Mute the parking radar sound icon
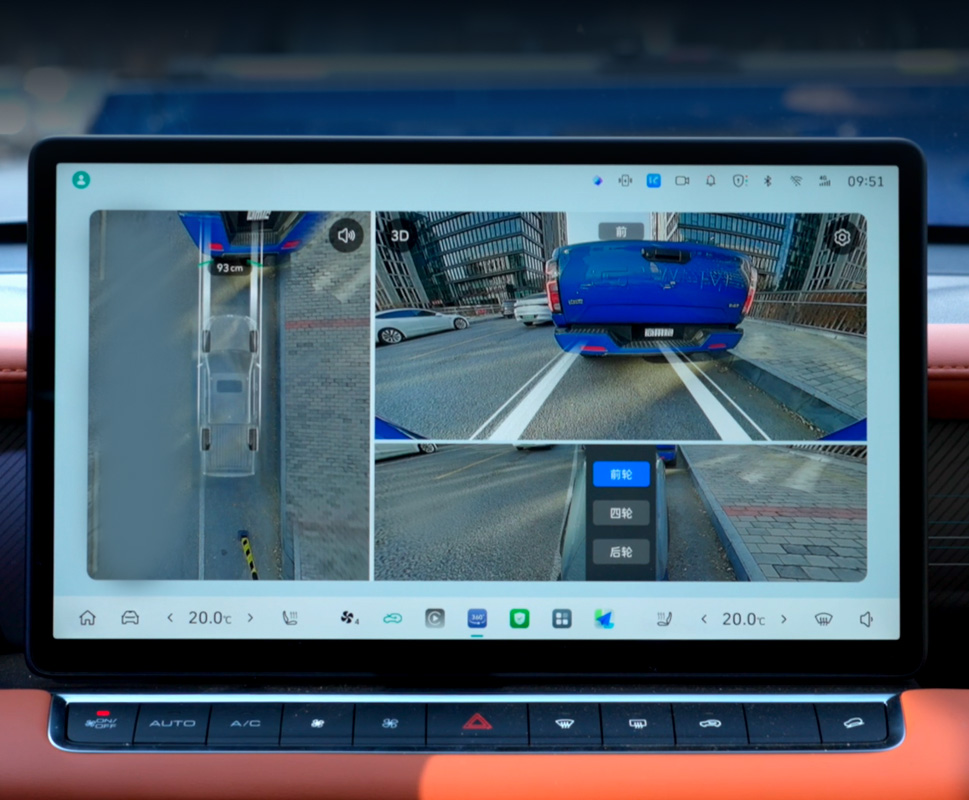The width and height of the screenshot is (969, 800). coord(346,236)
